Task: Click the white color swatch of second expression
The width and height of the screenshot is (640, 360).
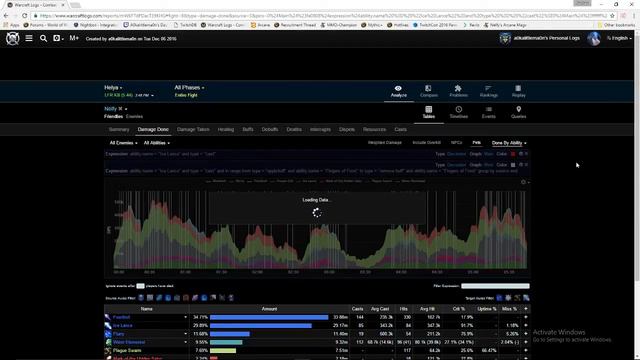Action: 513,165
